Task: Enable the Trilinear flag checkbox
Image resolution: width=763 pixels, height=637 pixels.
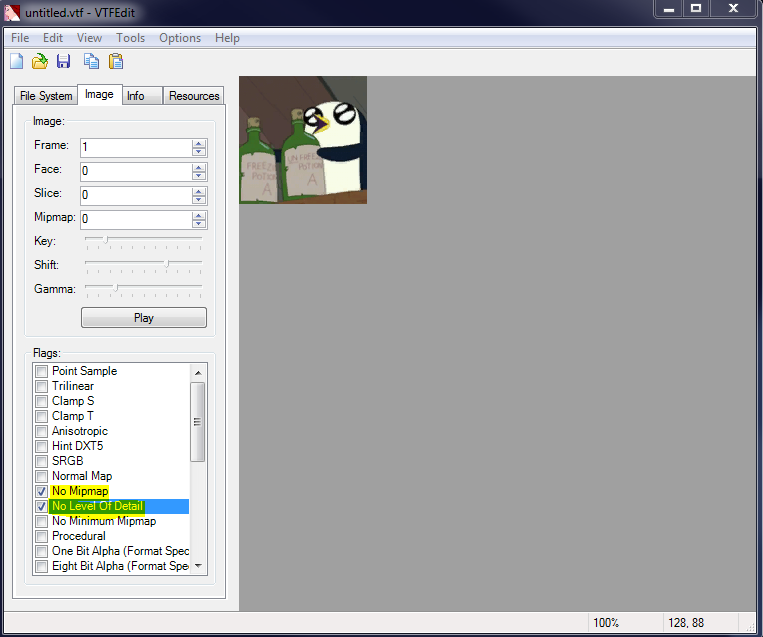Action: click(42, 386)
